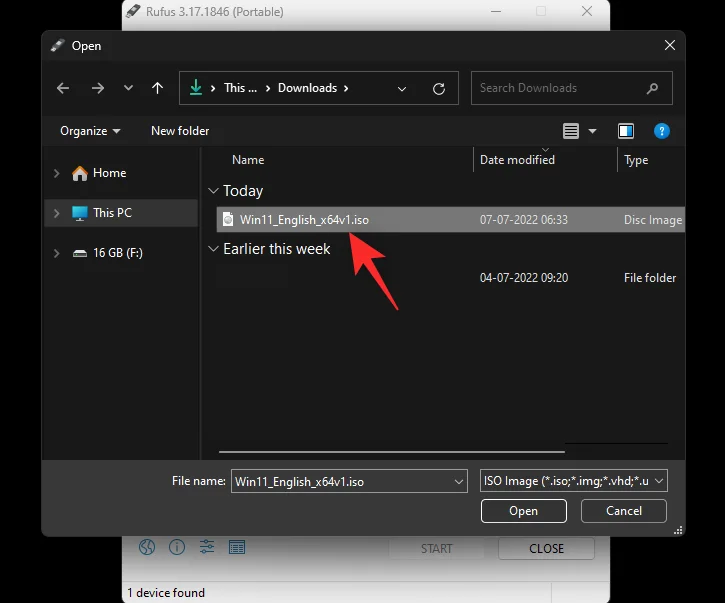Go up one folder level

(157, 88)
